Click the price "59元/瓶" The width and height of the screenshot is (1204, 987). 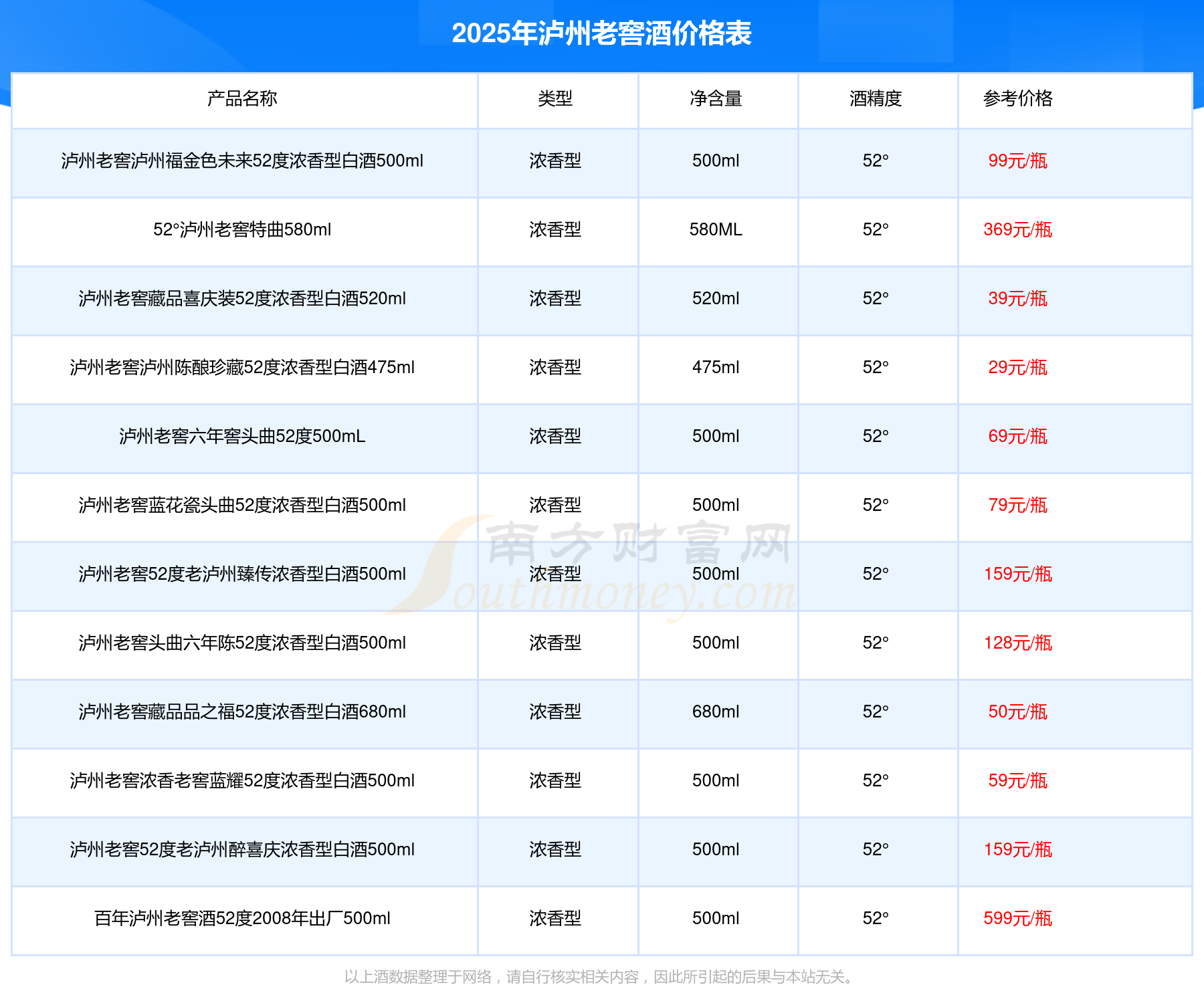click(1017, 781)
